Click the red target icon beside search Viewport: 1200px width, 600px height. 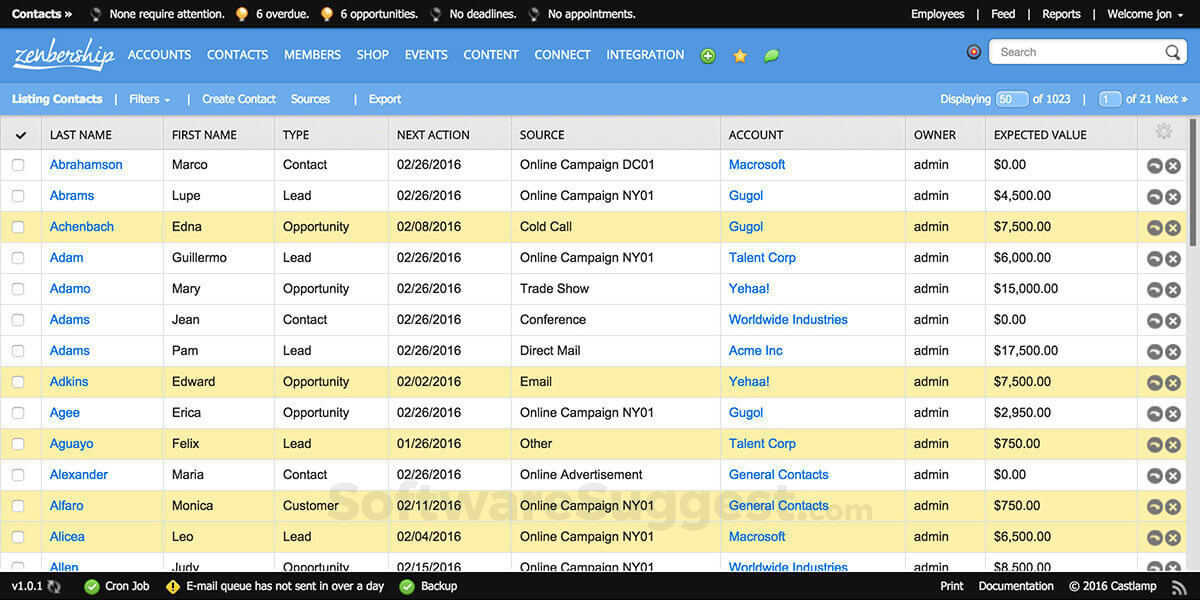(x=973, y=52)
